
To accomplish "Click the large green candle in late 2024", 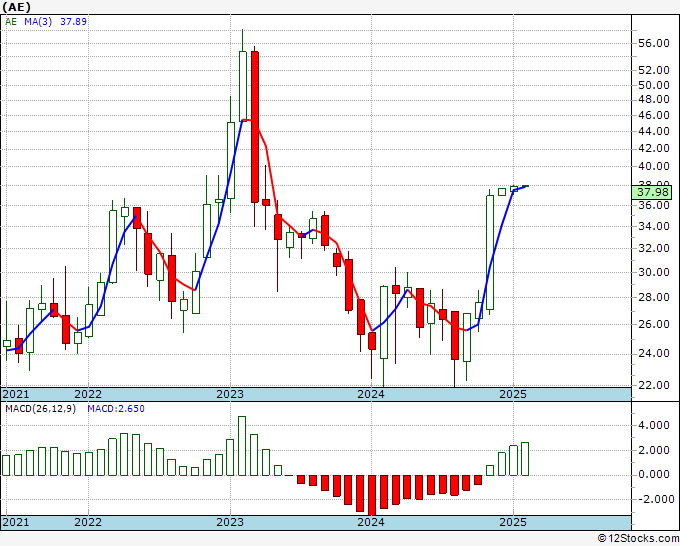I will point(490,252).
